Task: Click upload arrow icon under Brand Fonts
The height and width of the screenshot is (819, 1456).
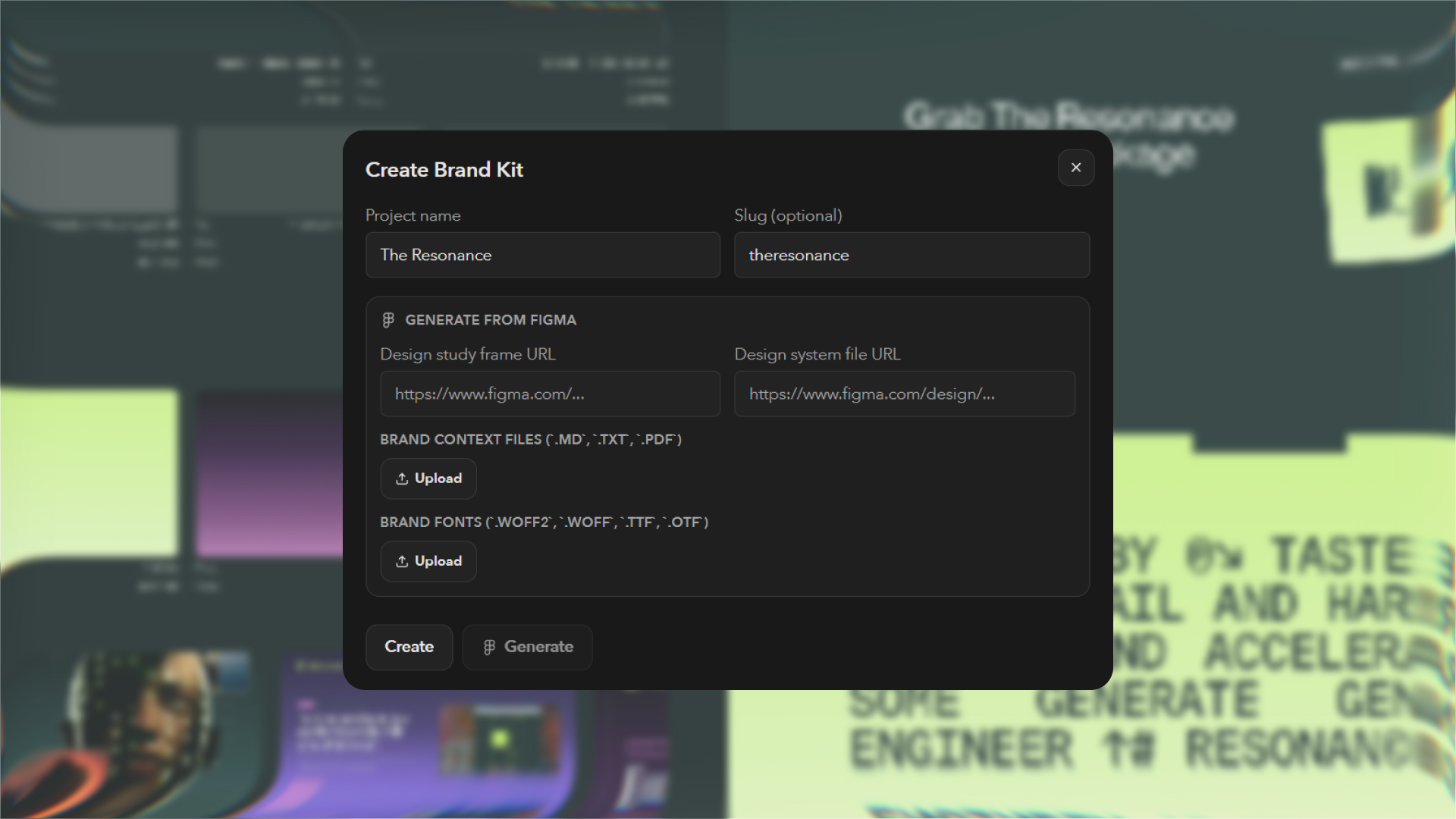Action: coord(402,561)
